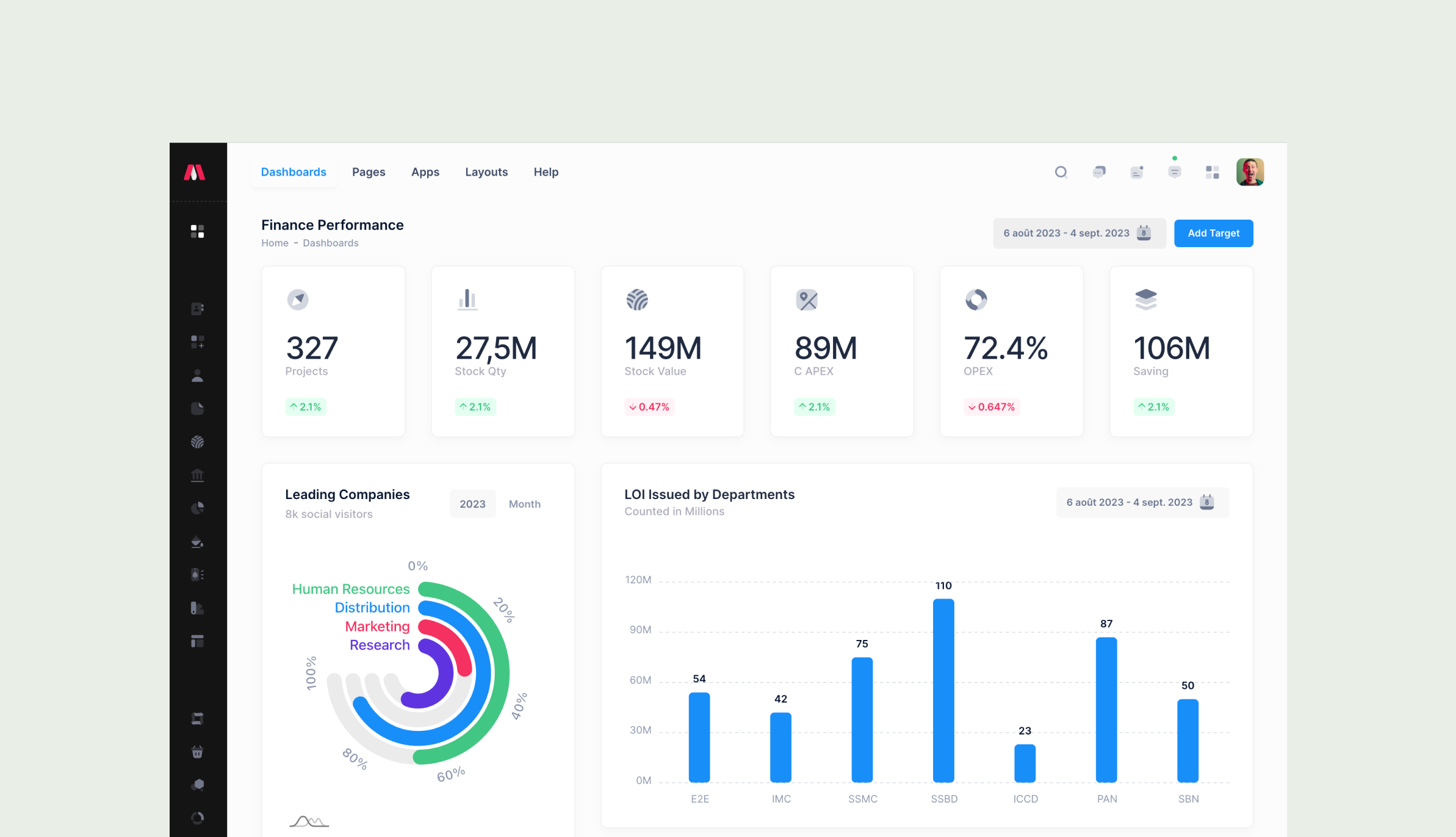Open notifications icon with green dot
The width and height of the screenshot is (1456, 837).
pyautogui.click(x=1174, y=172)
